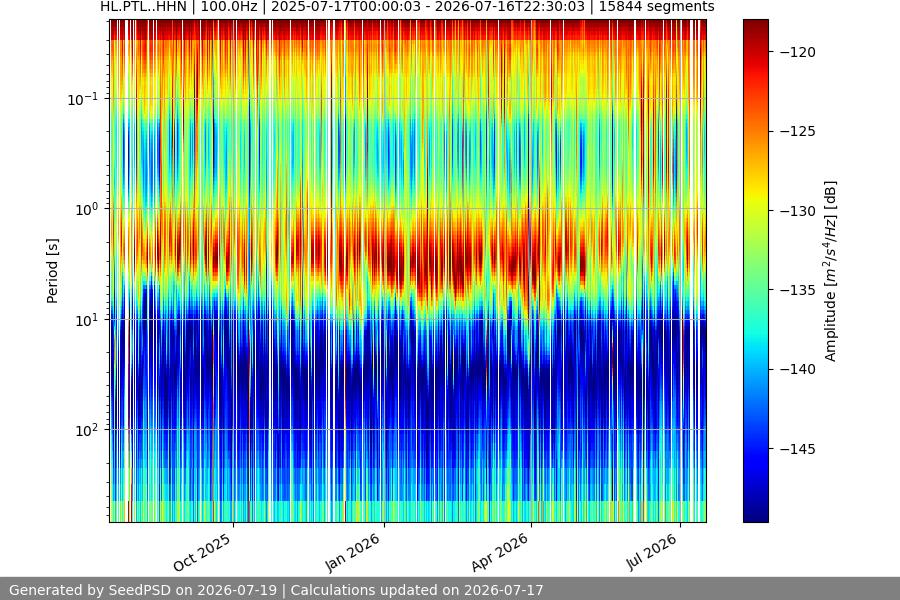
Task: Click the plot title 'HL.PTL..HHN' header text
Action: (x=407, y=7)
